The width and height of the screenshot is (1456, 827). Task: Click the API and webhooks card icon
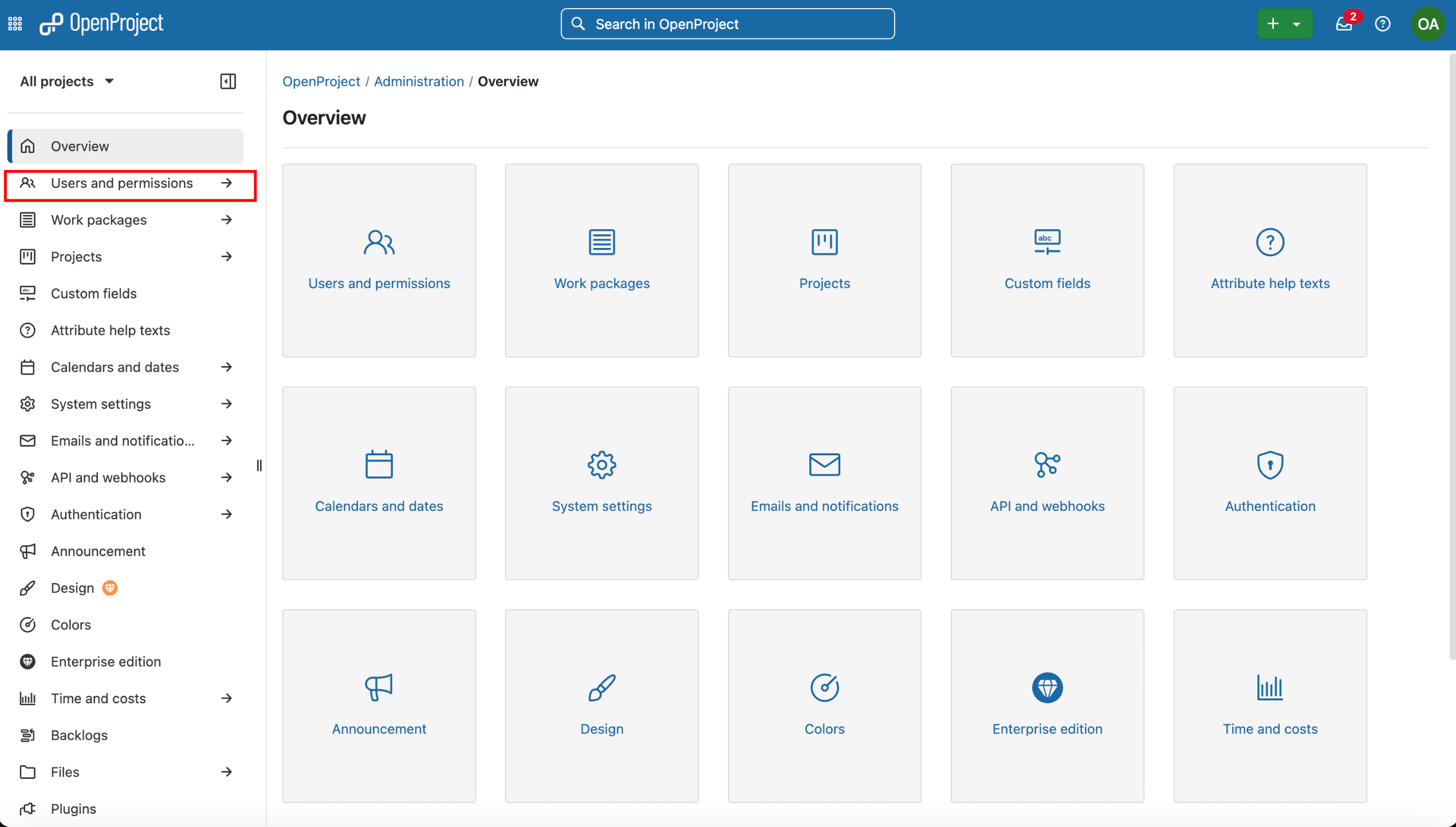click(x=1048, y=464)
